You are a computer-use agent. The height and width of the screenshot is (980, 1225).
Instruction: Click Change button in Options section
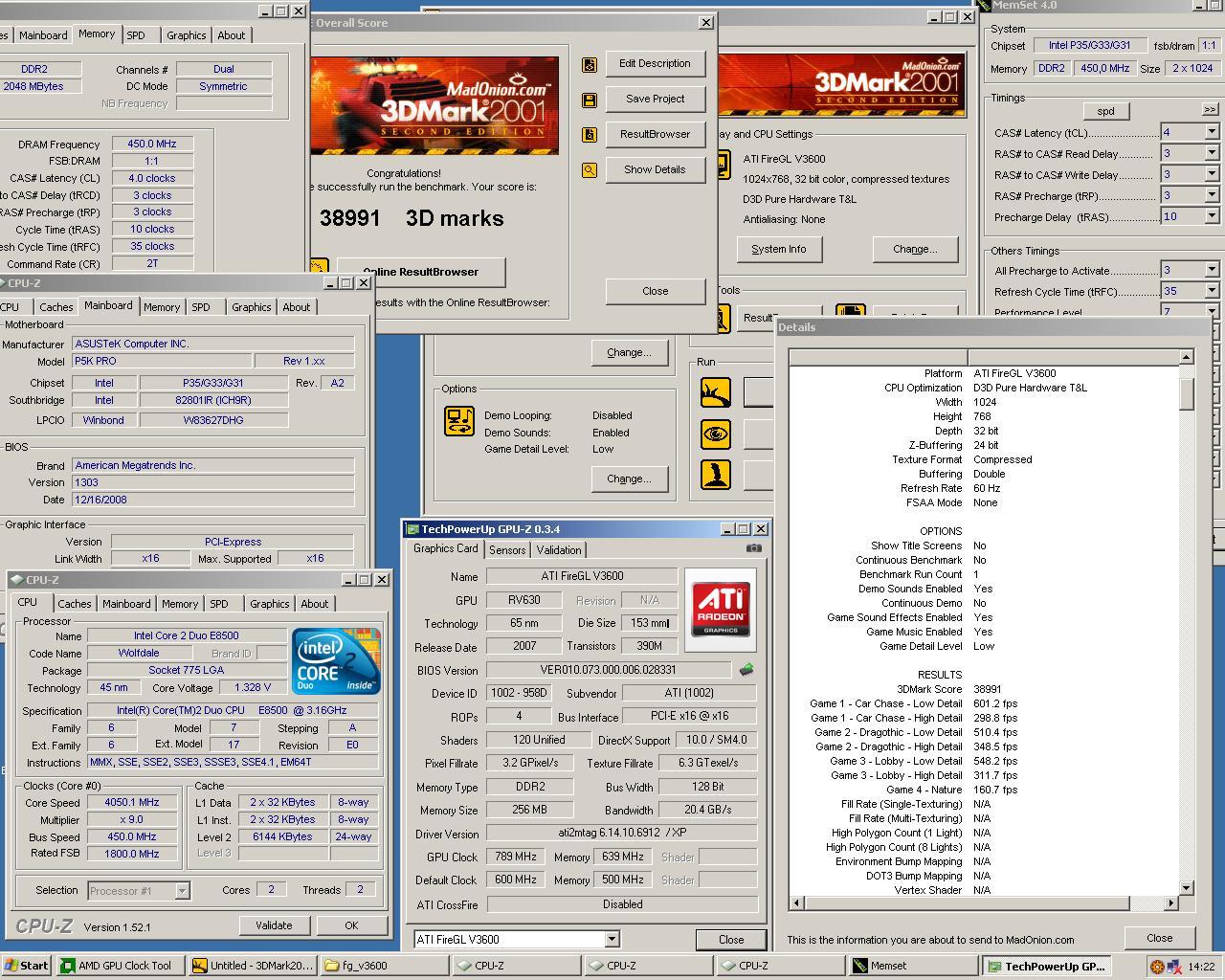pos(629,479)
